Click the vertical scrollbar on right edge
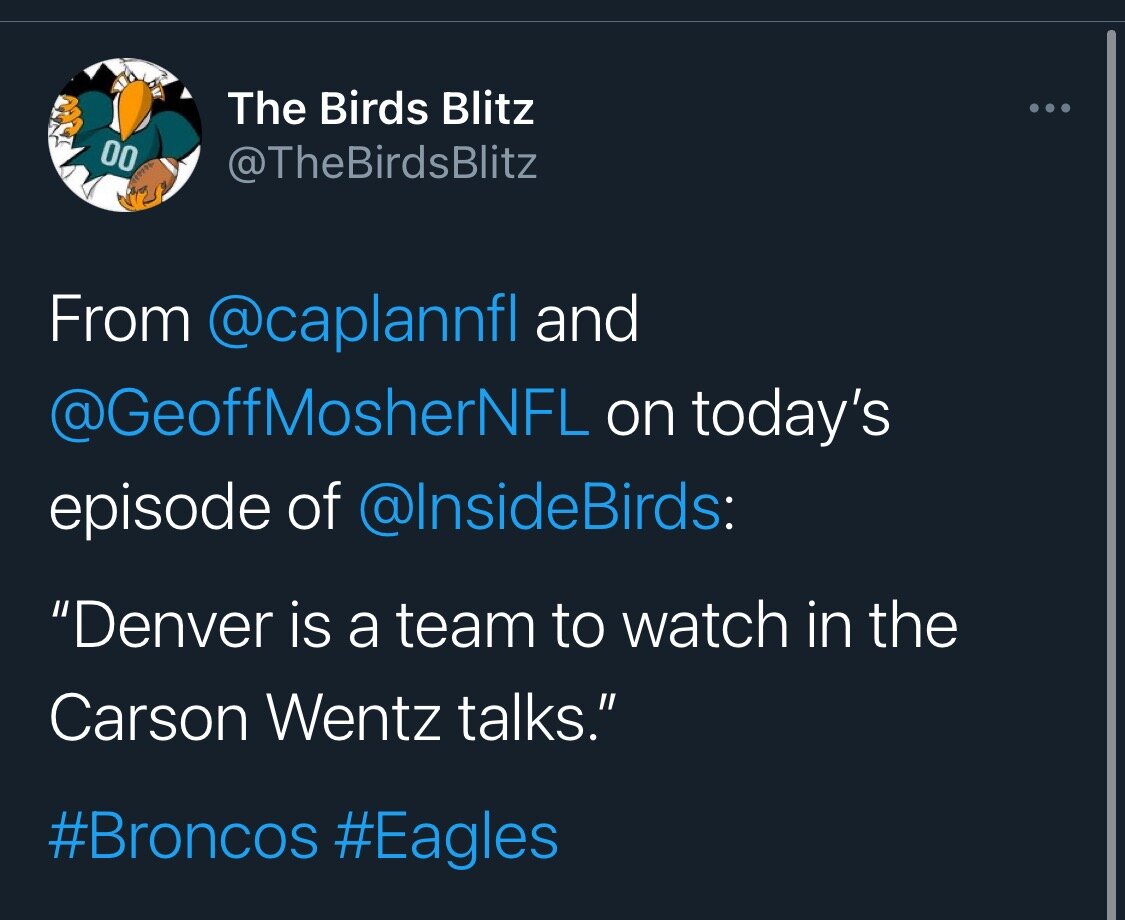 1110,470
